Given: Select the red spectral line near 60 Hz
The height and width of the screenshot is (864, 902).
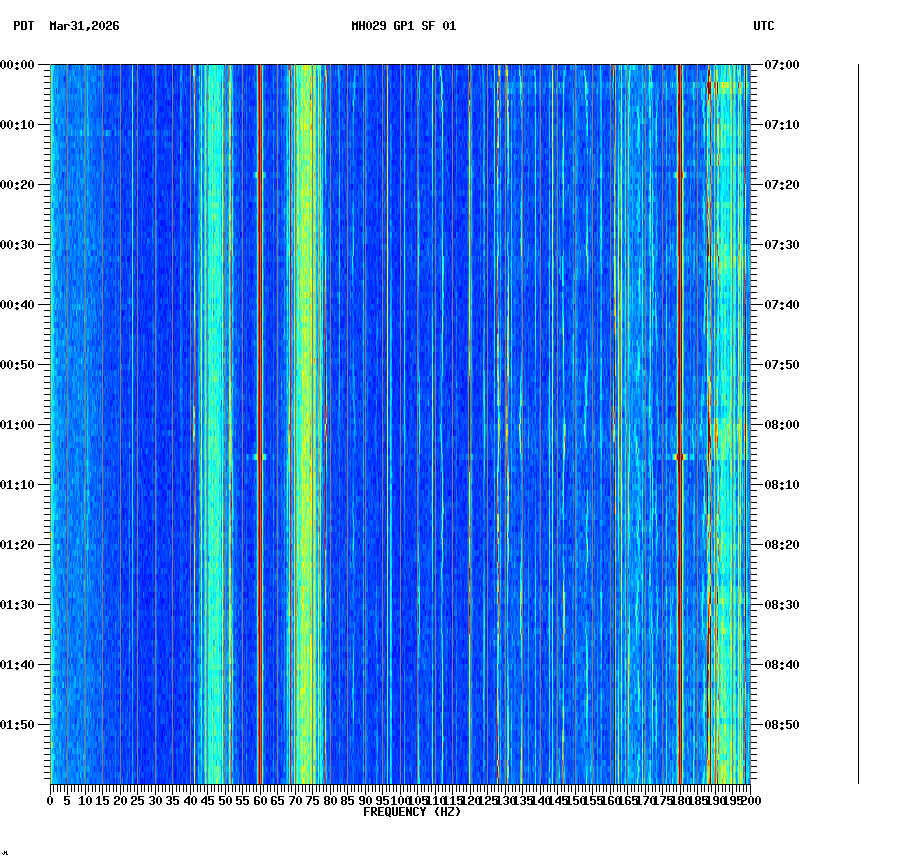Looking at the screenshot, I should tap(258, 400).
